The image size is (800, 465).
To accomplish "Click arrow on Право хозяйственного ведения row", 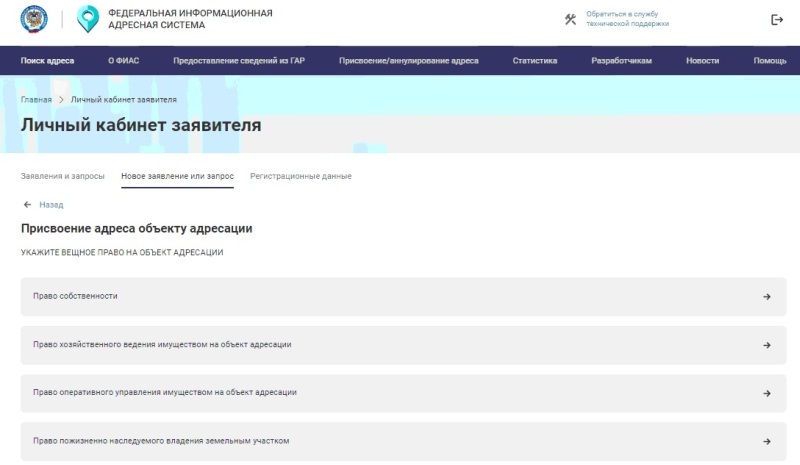I will (766, 345).
